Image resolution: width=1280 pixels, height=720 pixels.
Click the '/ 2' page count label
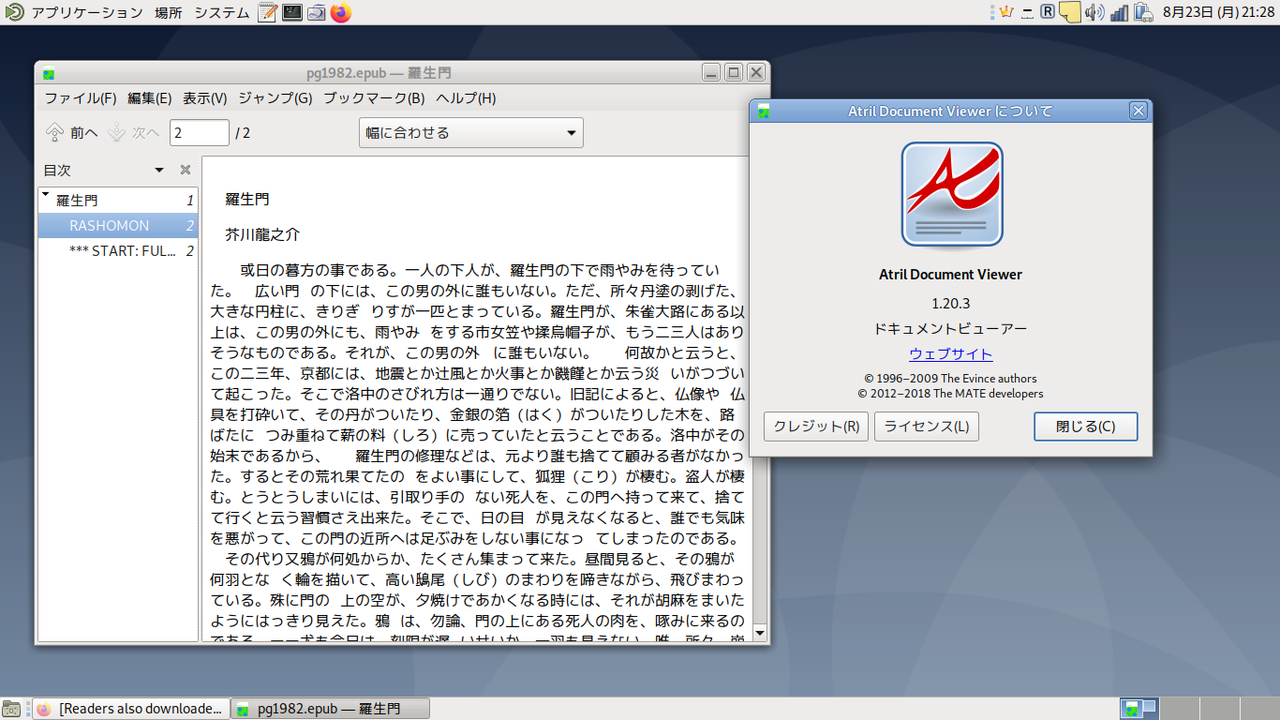pos(243,133)
